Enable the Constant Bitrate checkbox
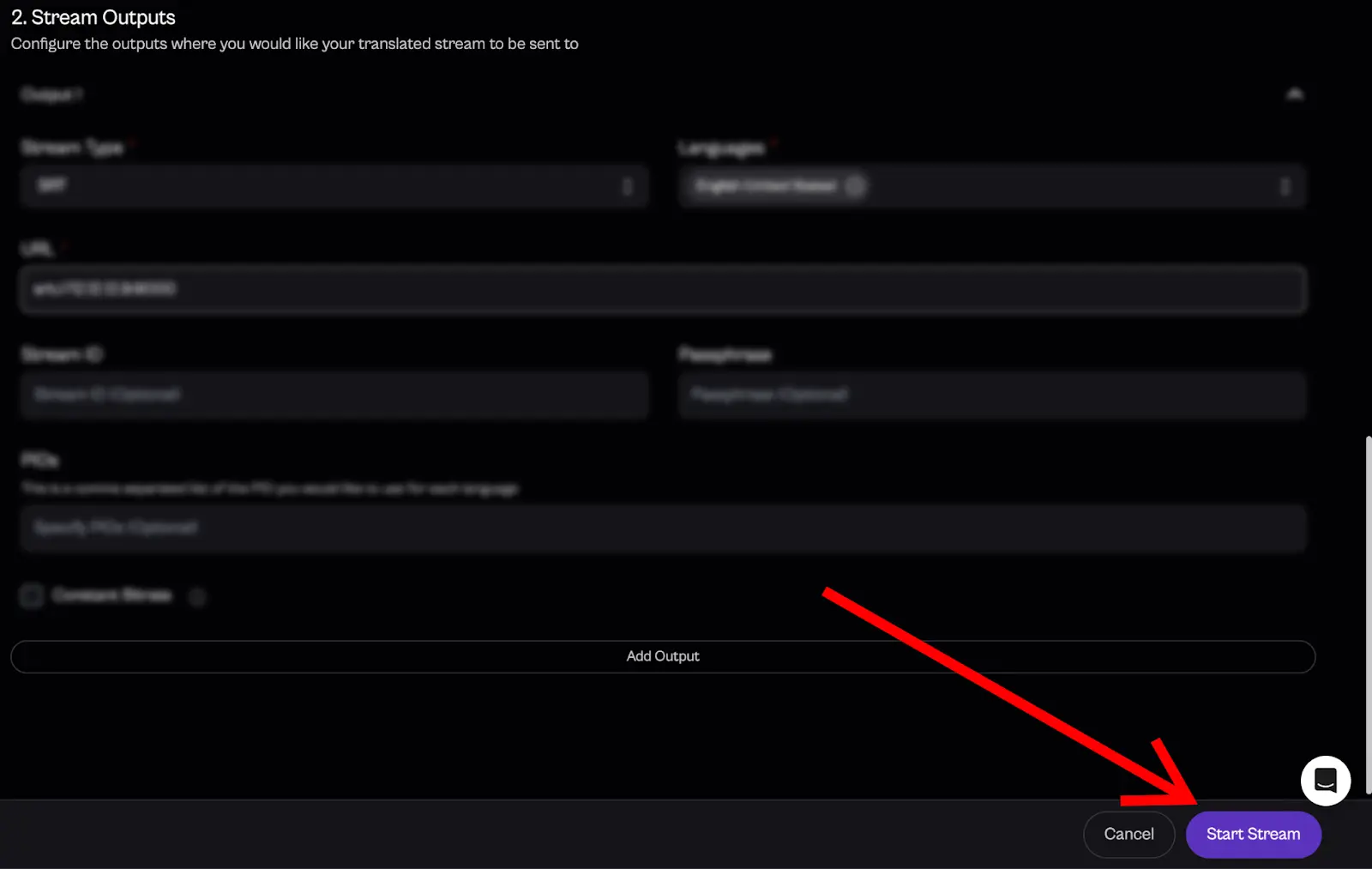Viewport: 1372px width, 869px height. [32, 595]
